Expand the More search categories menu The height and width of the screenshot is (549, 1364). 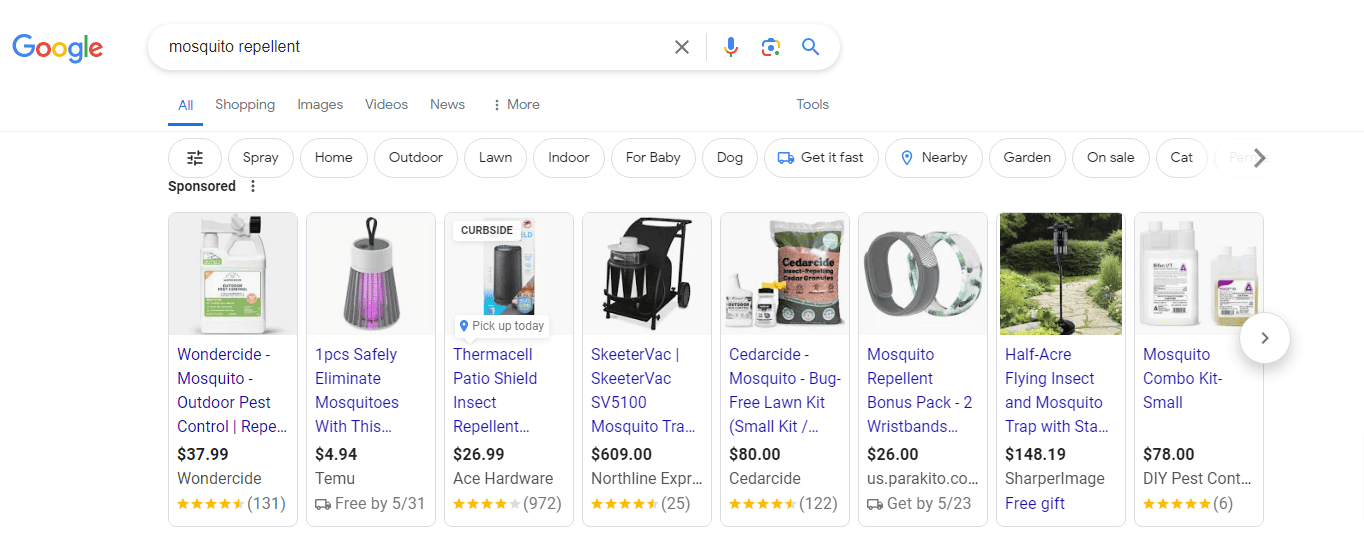point(515,104)
